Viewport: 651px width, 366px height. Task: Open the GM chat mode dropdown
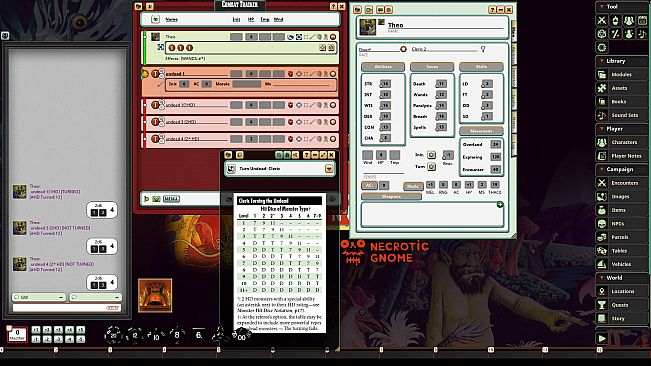pos(39,297)
